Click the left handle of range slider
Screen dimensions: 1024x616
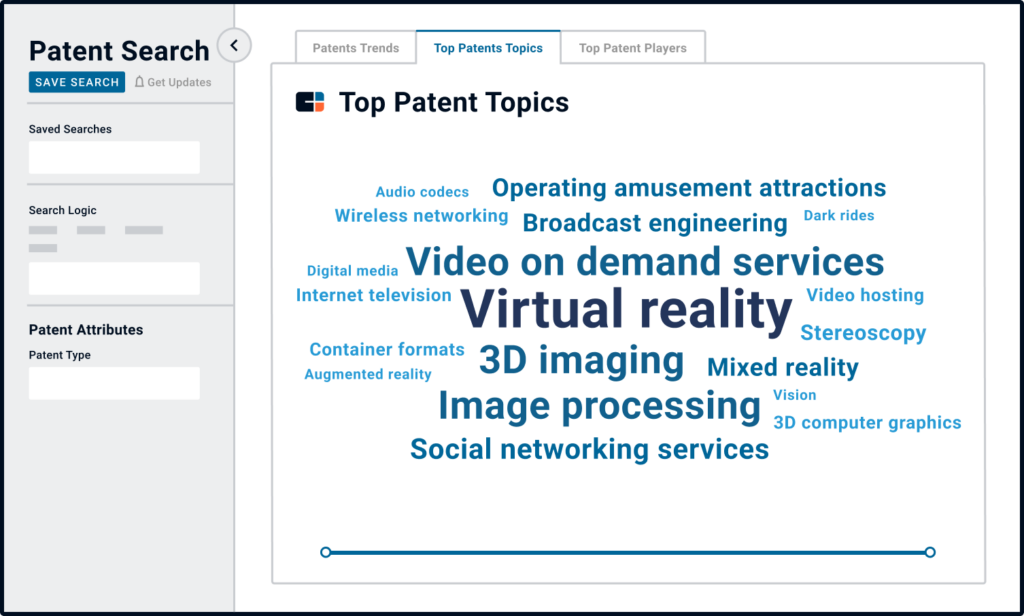[326, 552]
